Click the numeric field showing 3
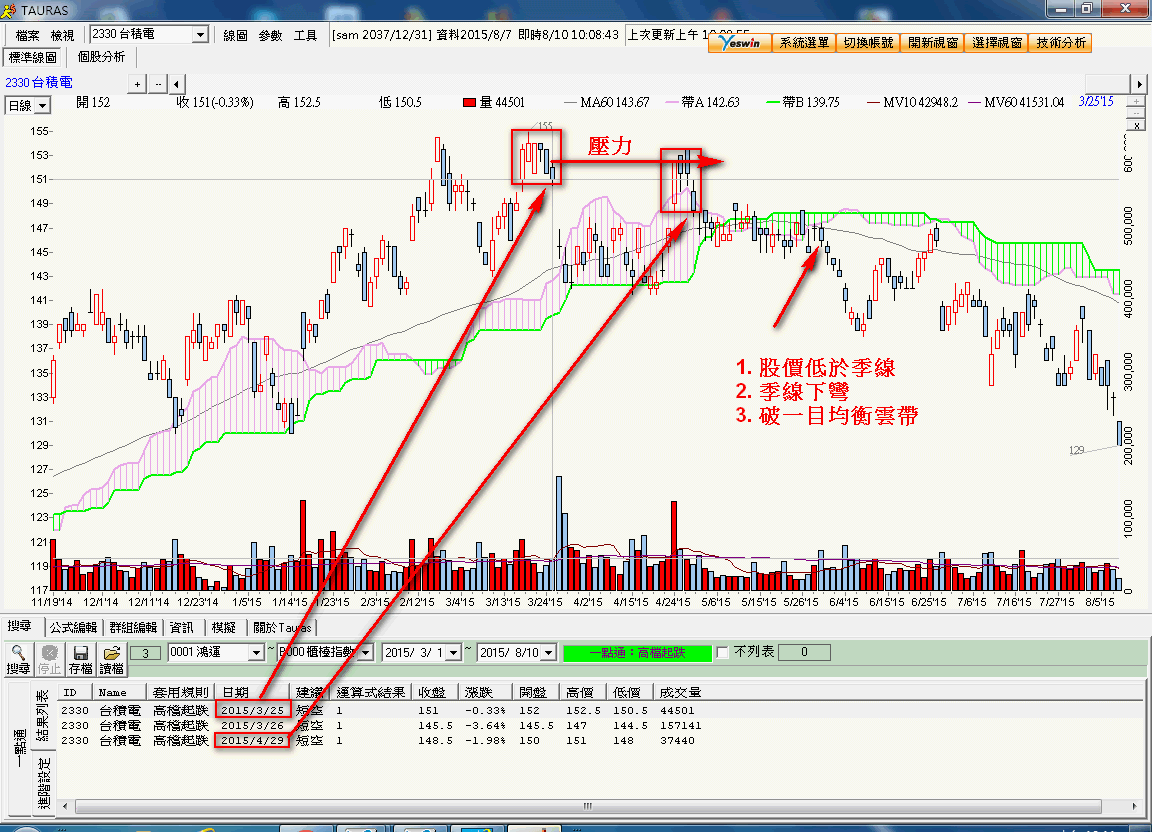Viewport: 1152px width, 832px height. coord(145,653)
